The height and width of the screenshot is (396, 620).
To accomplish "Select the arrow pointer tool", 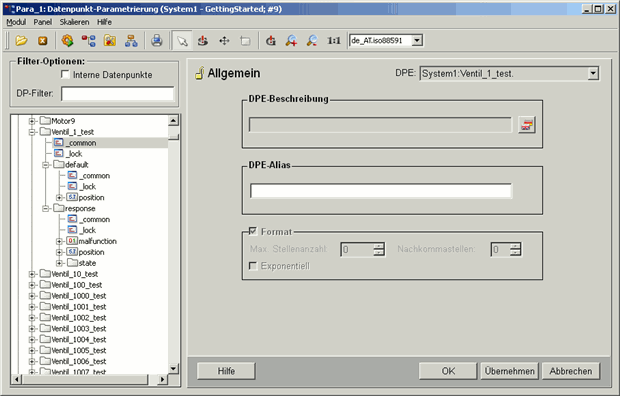I will pos(182,40).
